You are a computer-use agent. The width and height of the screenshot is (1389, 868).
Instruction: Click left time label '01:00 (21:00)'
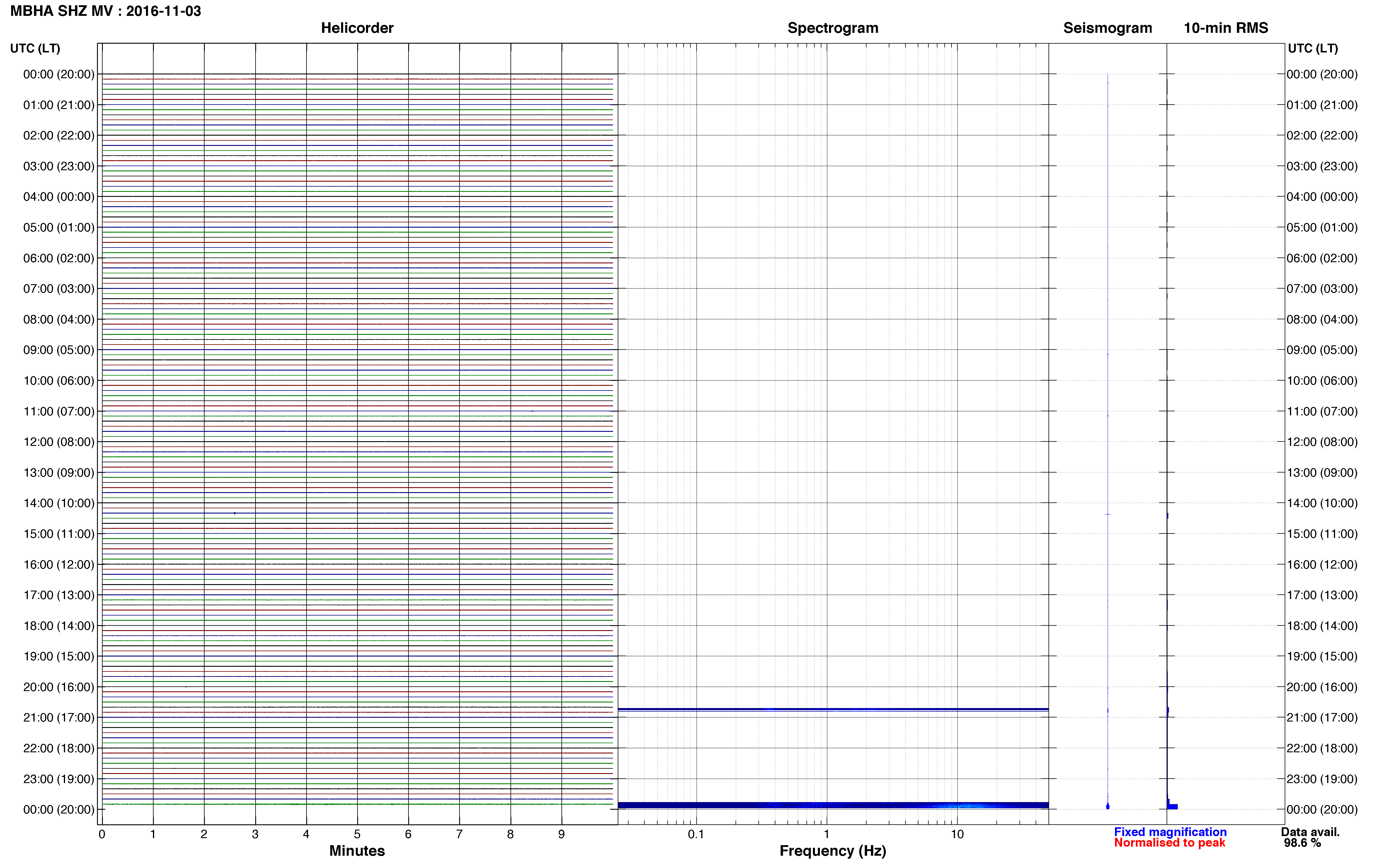tap(59, 105)
